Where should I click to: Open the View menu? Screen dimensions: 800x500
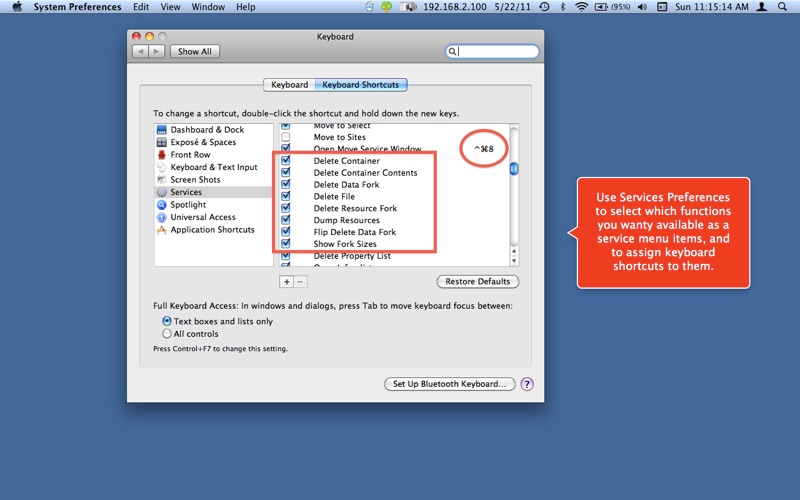click(170, 7)
